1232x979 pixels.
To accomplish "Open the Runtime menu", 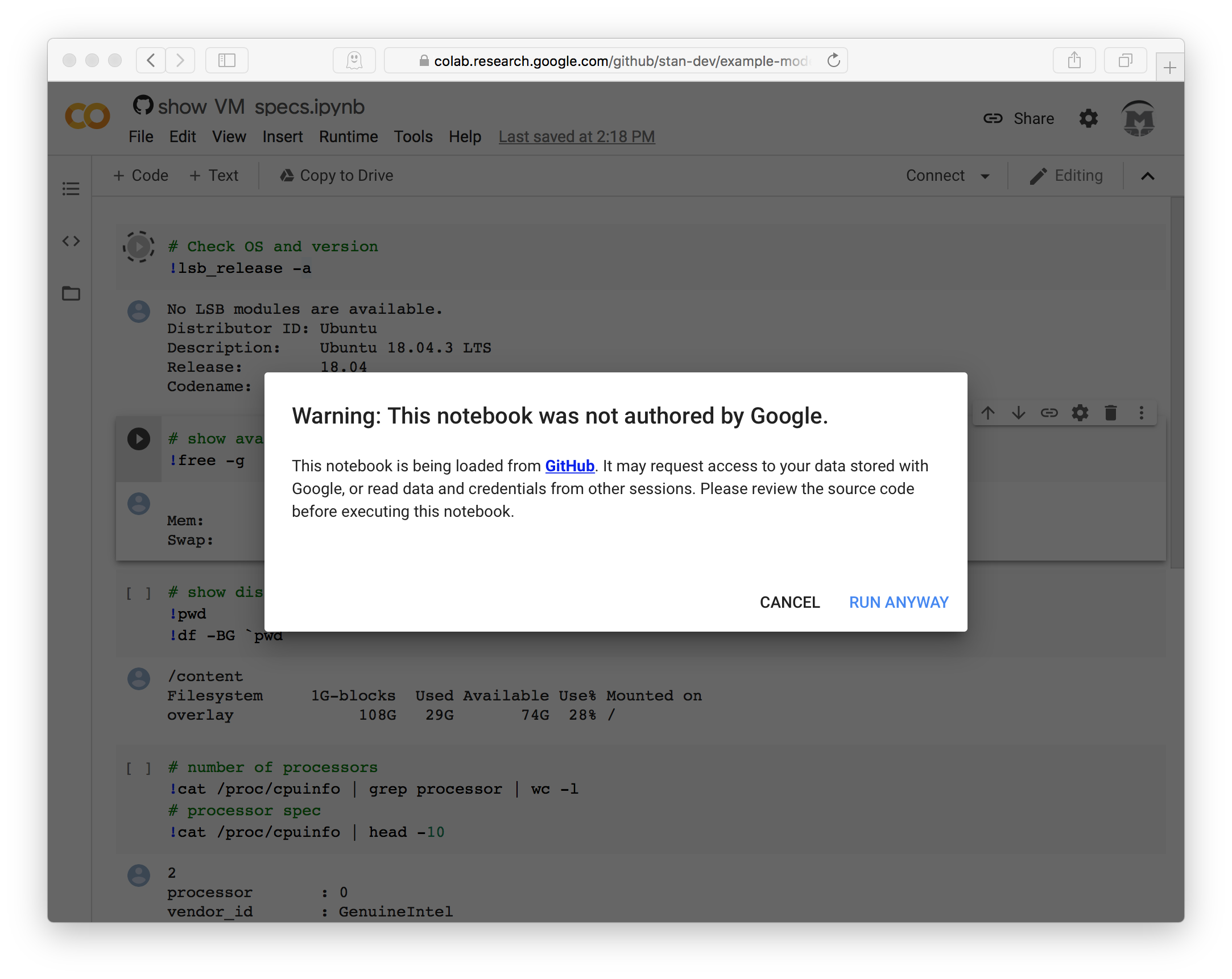I will pyautogui.click(x=348, y=136).
